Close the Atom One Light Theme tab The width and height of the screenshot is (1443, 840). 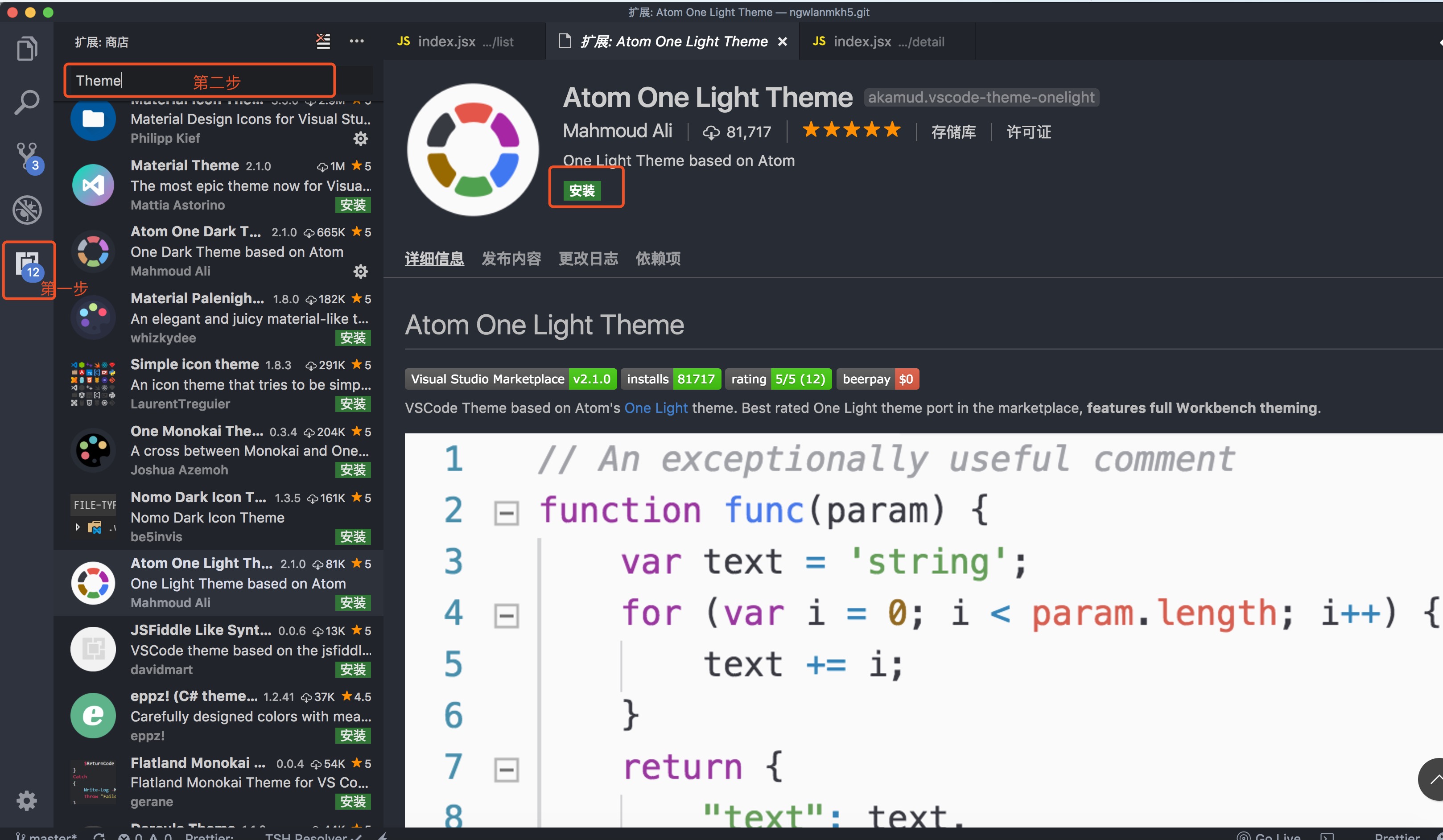pyautogui.click(x=782, y=41)
